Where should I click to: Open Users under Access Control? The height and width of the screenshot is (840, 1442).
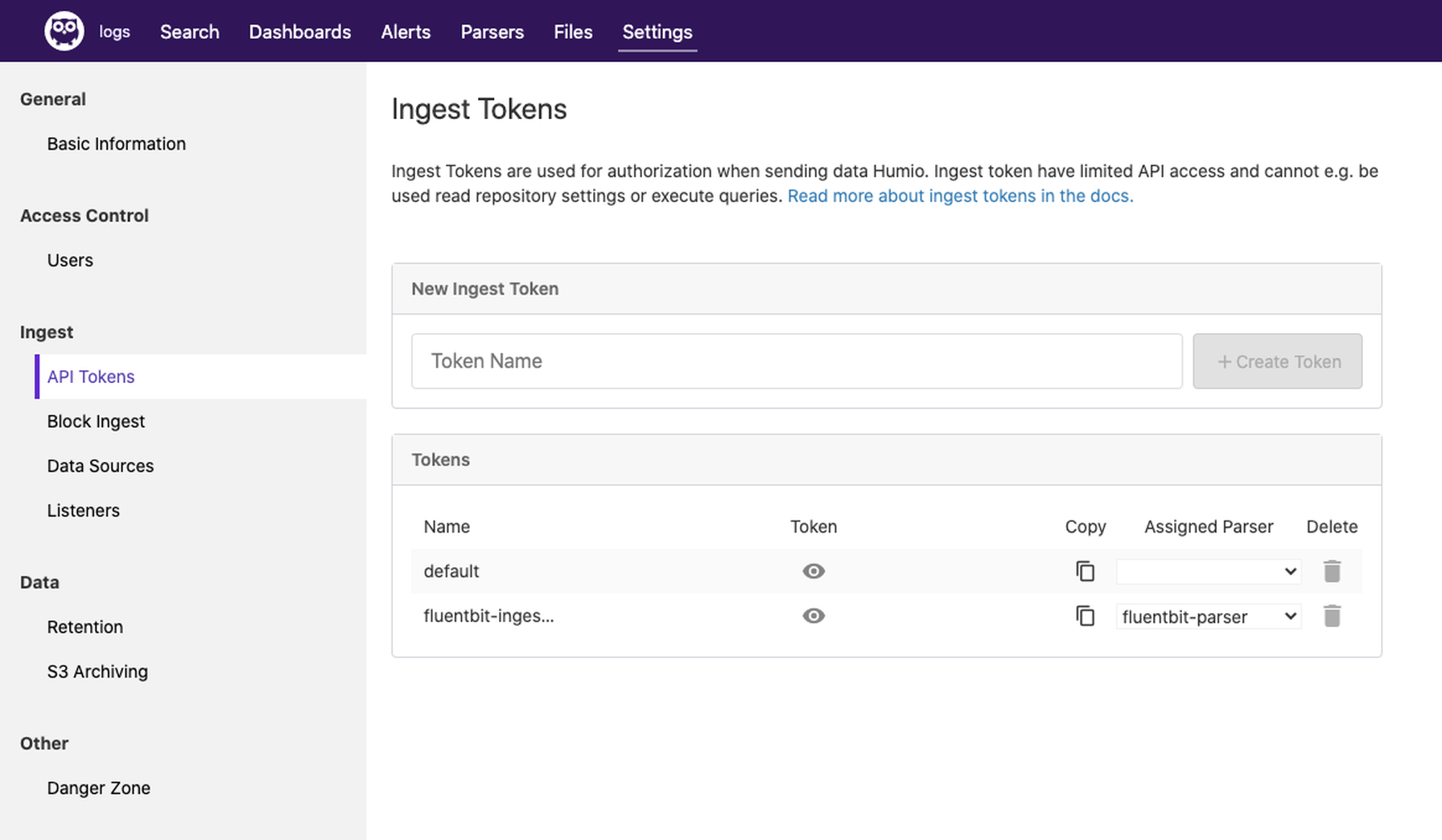click(x=70, y=260)
